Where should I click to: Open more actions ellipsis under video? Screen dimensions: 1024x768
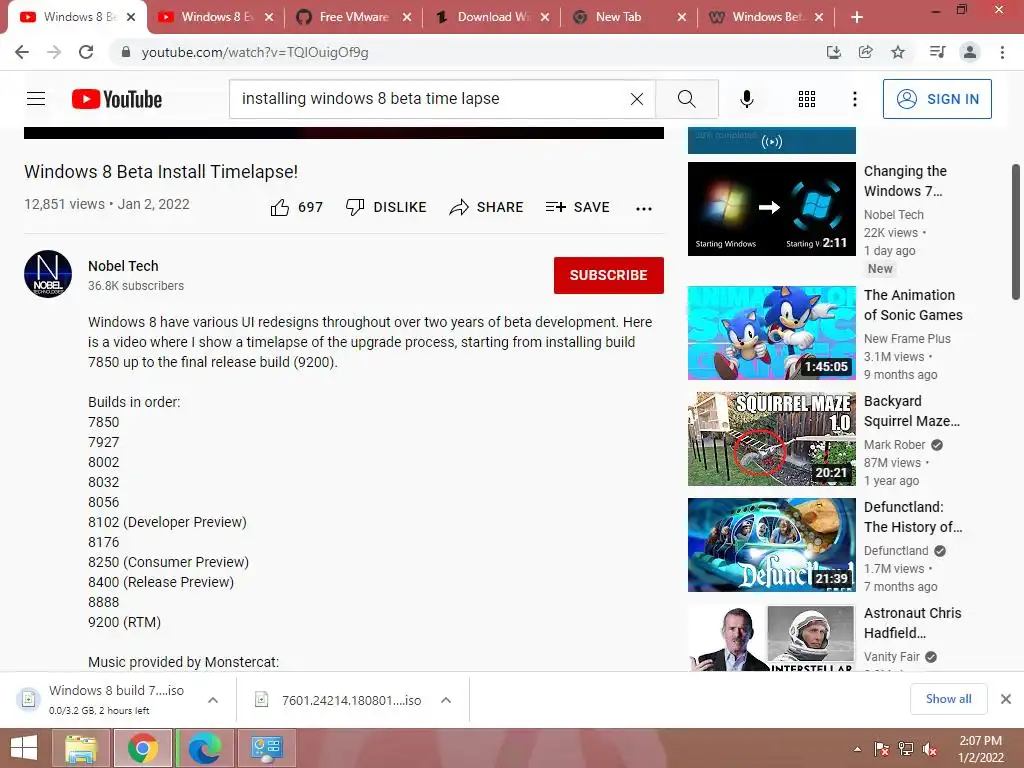644,208
